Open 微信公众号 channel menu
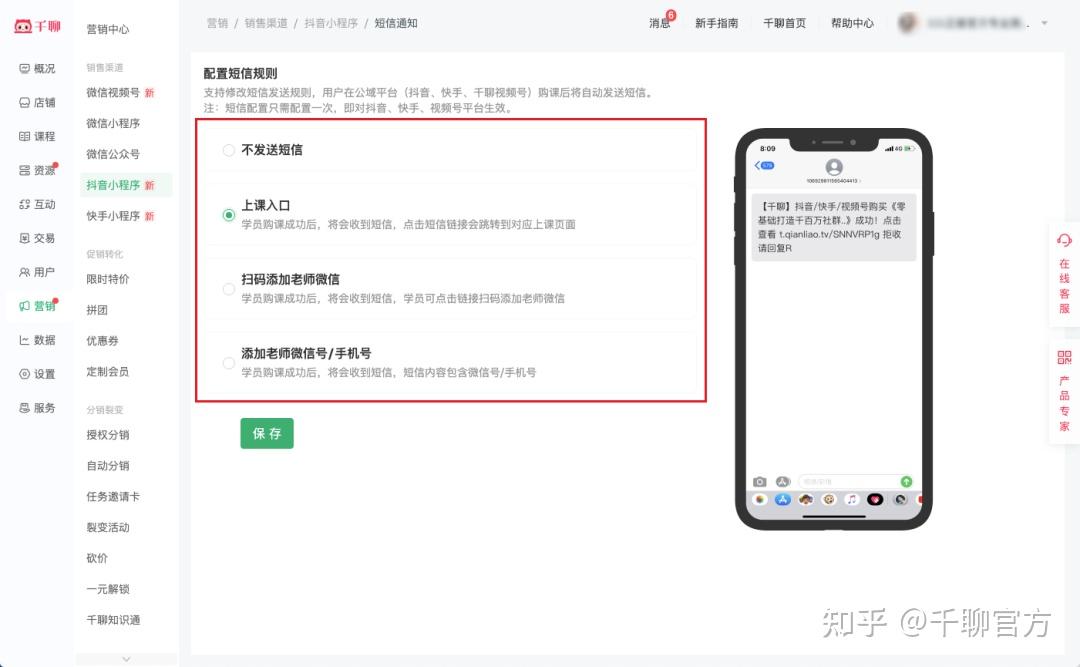This screenshot has height=667, width=1080. pos(113,154)
